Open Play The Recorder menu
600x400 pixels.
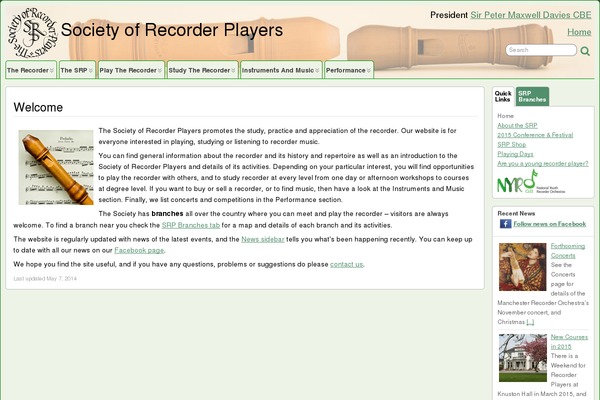pos(131,70)
